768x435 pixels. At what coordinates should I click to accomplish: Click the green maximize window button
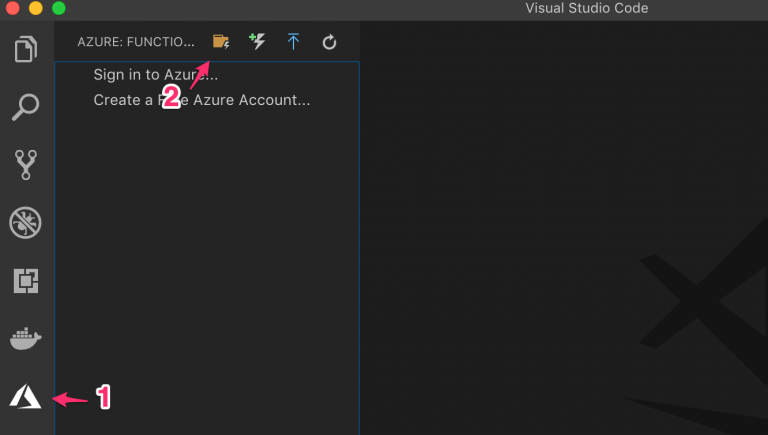[x=59, y=8]
